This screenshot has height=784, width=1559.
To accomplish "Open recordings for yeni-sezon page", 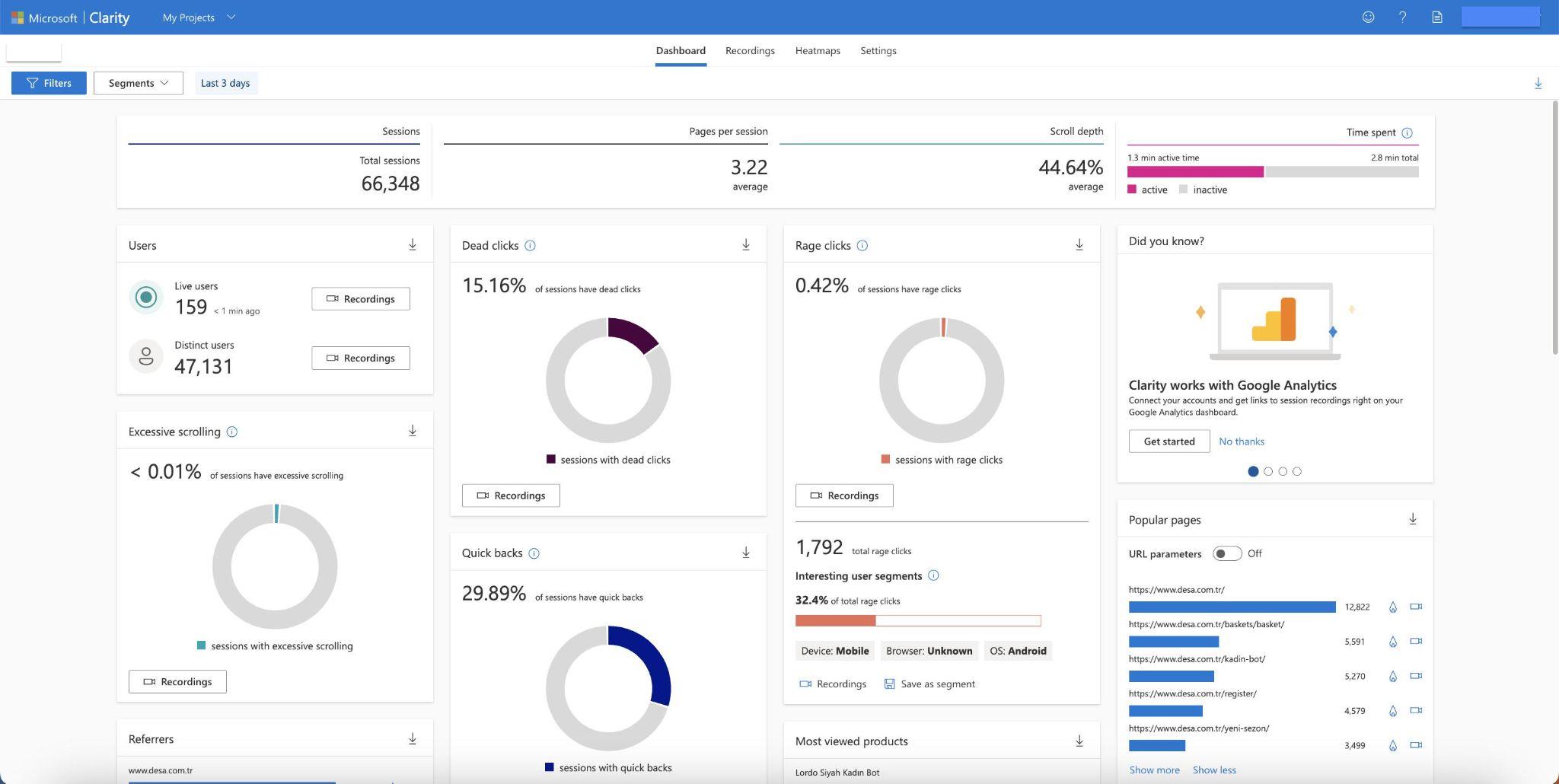I will click(x=1416, y=745).
